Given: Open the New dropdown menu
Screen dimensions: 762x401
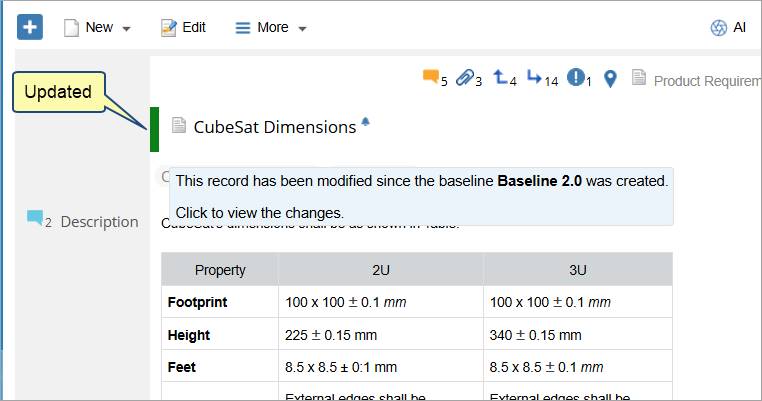Looking at the screenshot, I should click(98, 28).
